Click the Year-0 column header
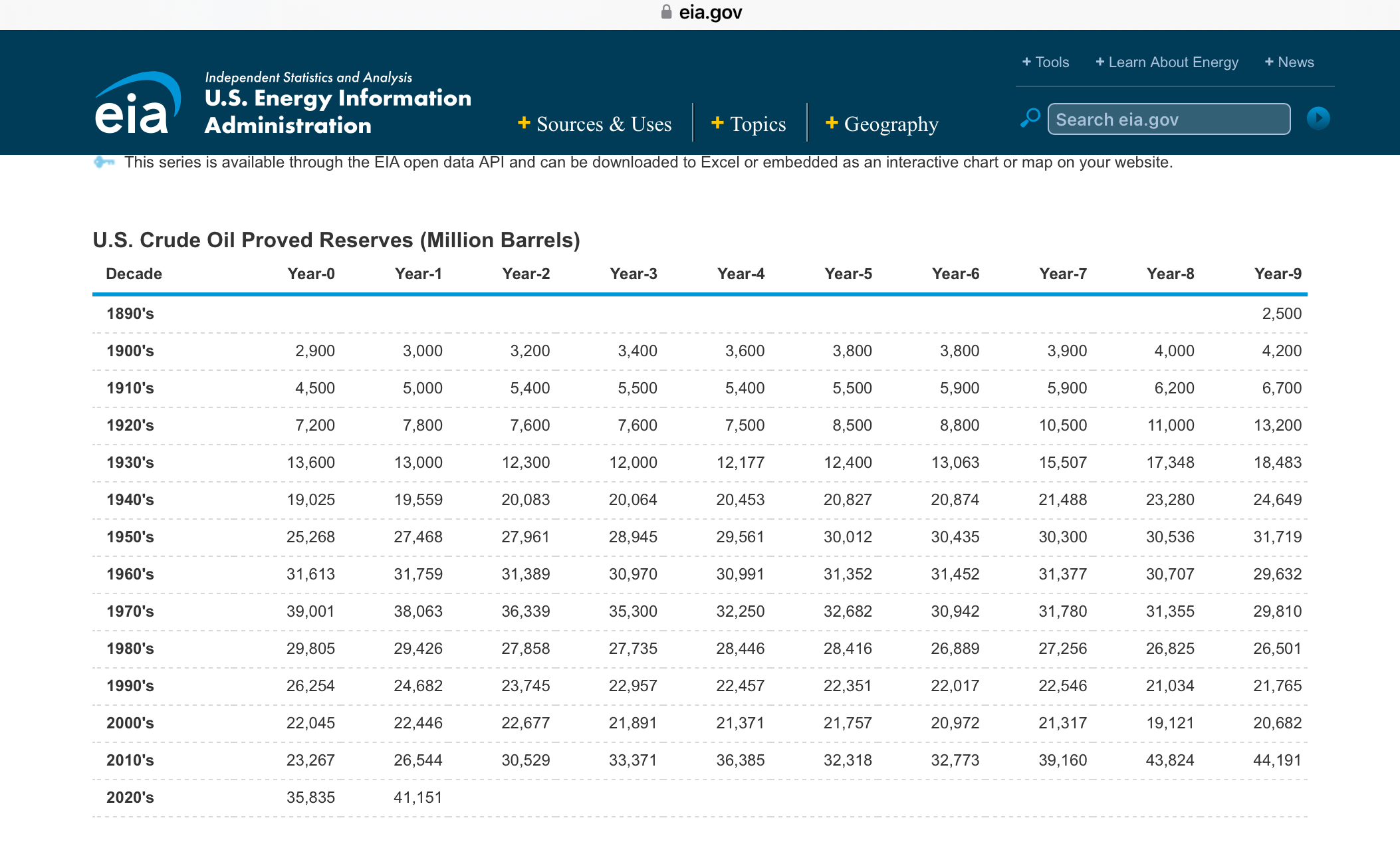The width and height of the screenshot is (1400, 846). (x=311, y=274)
